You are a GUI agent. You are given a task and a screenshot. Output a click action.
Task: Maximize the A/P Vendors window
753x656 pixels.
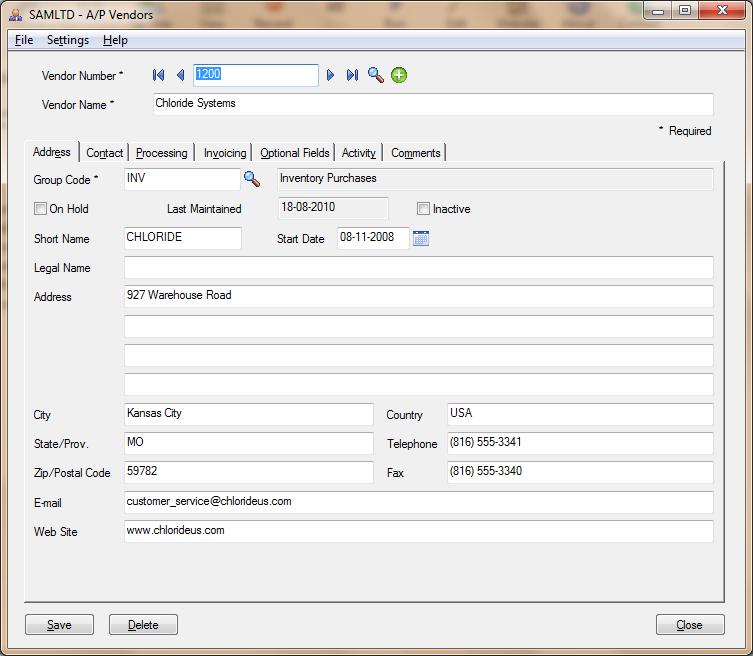click(685, 11)
